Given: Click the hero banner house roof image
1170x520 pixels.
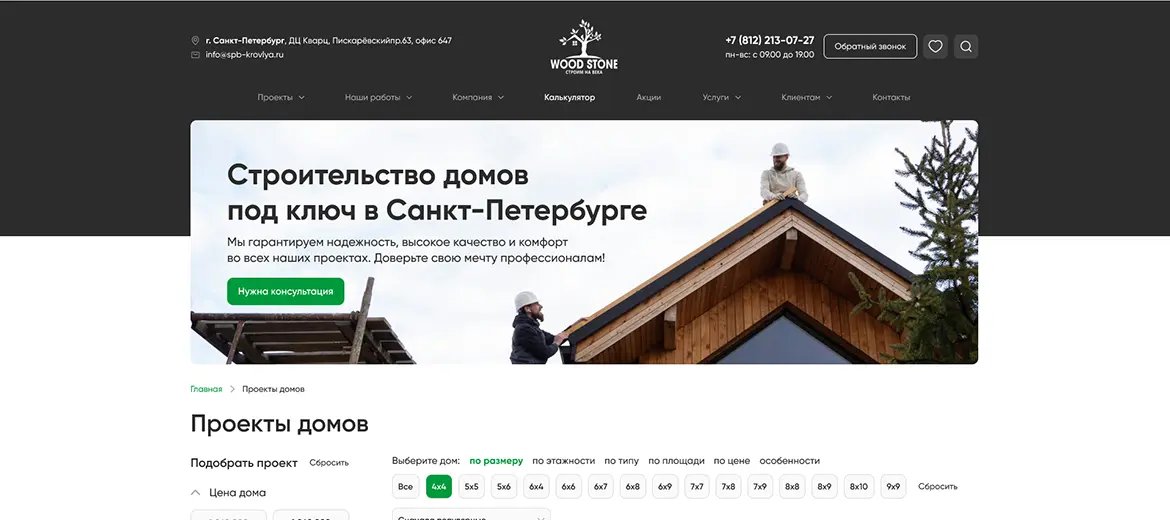Looking at the screenshot, I should [x=584, y=242].
